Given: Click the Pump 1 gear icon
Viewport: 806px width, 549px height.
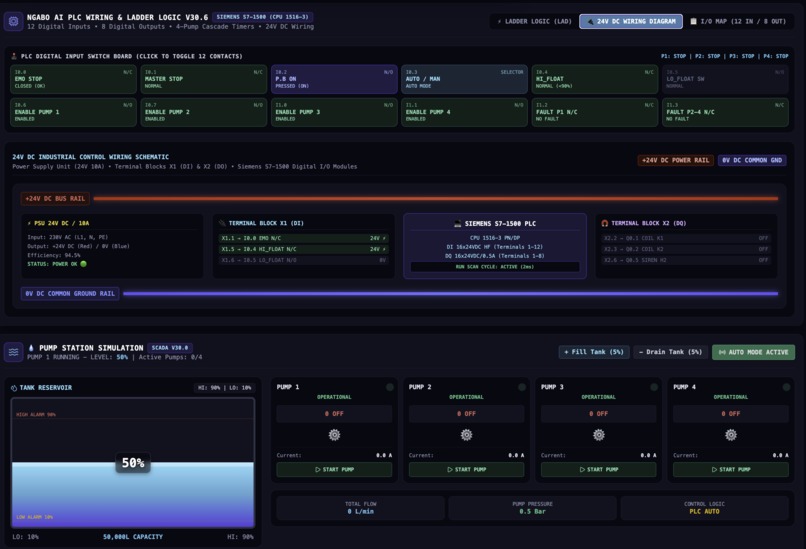Looking at the screenshot, I should 334,435.
